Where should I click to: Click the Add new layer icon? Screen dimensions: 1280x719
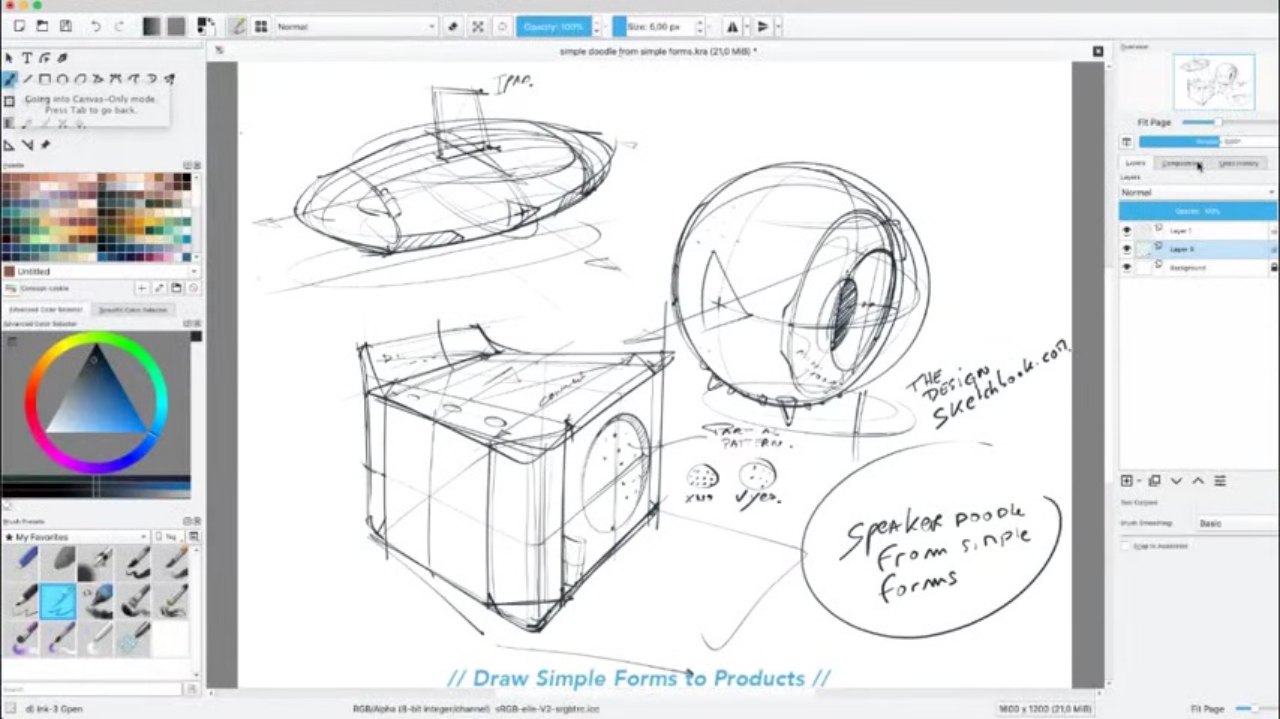(x=1127, y=481)
